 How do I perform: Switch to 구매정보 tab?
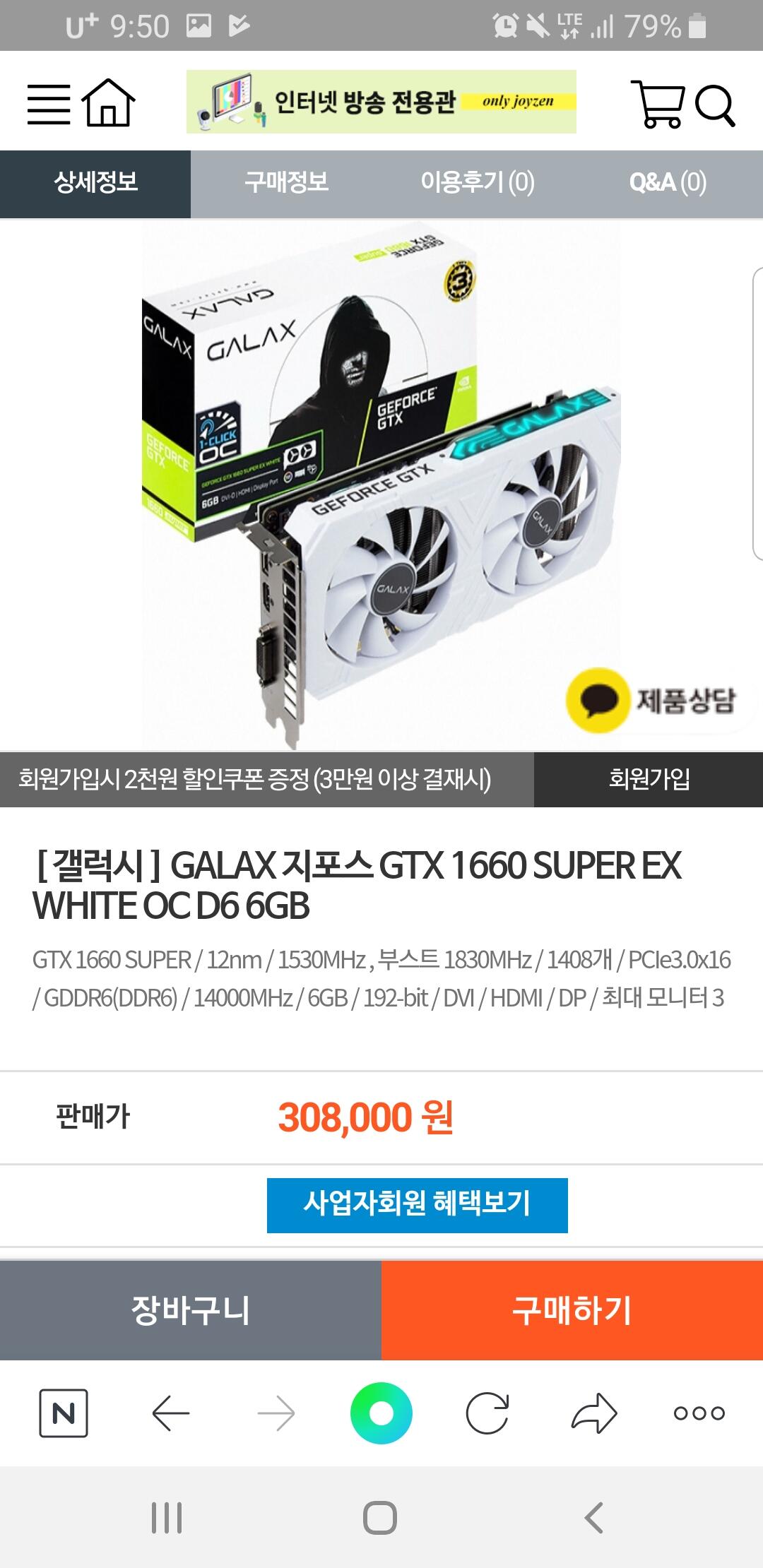coord(286,183)
